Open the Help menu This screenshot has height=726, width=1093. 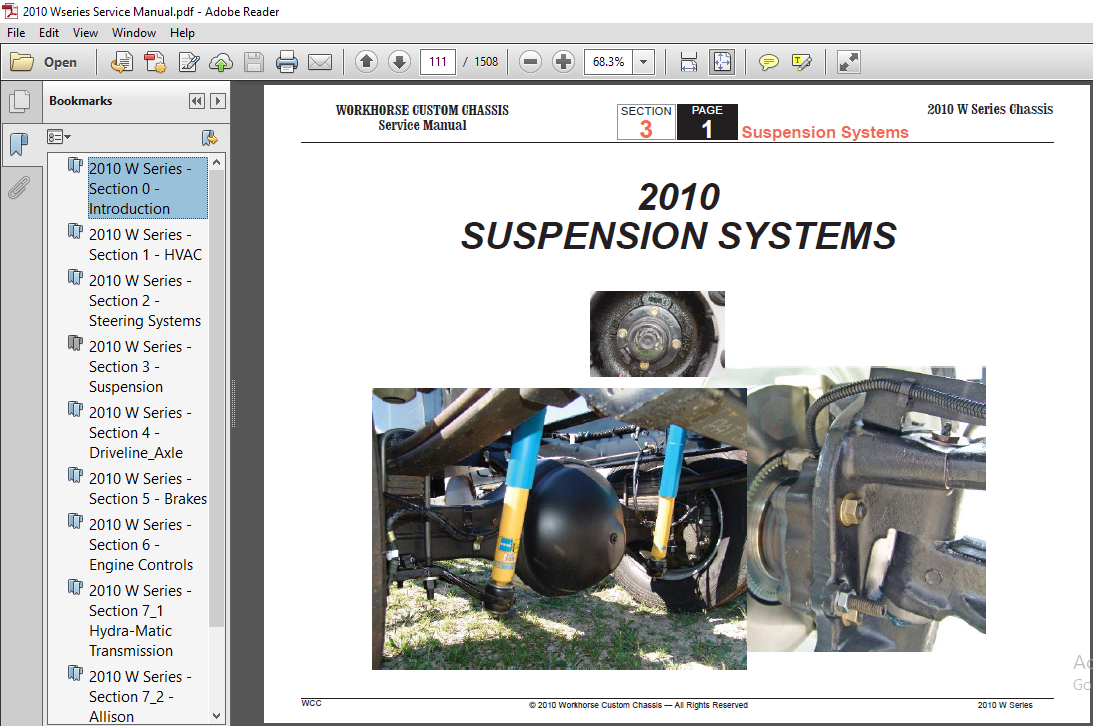(182, 33)
